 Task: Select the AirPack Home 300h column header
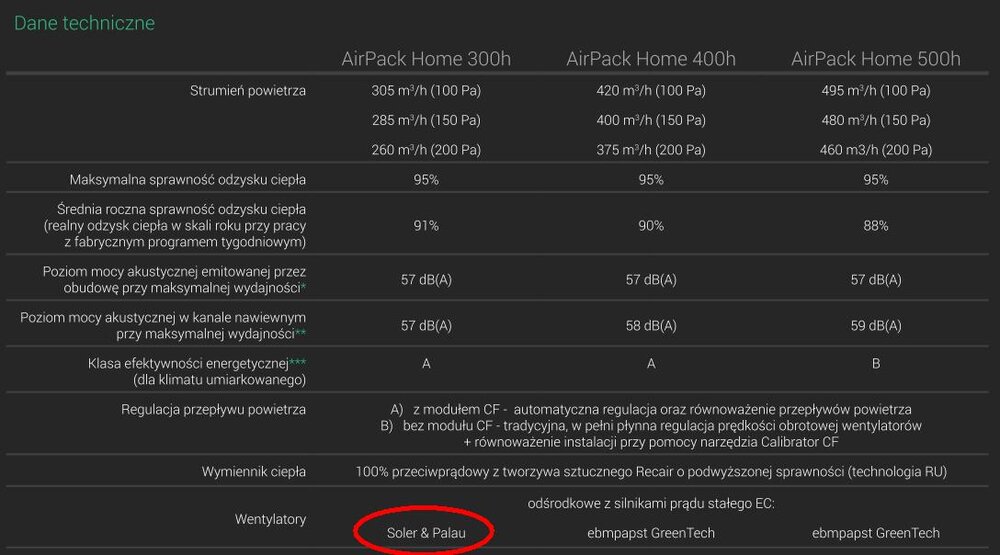tap(426, 59)
